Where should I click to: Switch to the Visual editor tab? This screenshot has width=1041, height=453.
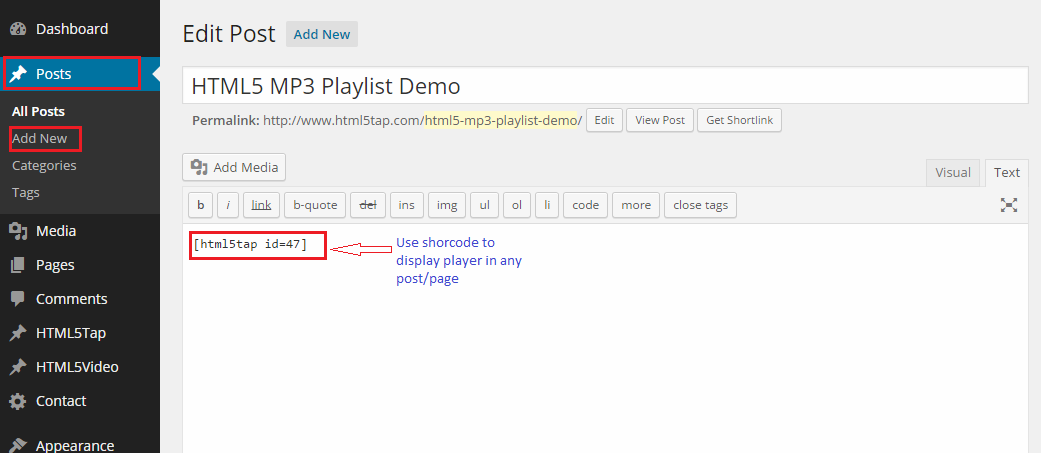click(953, 173)
